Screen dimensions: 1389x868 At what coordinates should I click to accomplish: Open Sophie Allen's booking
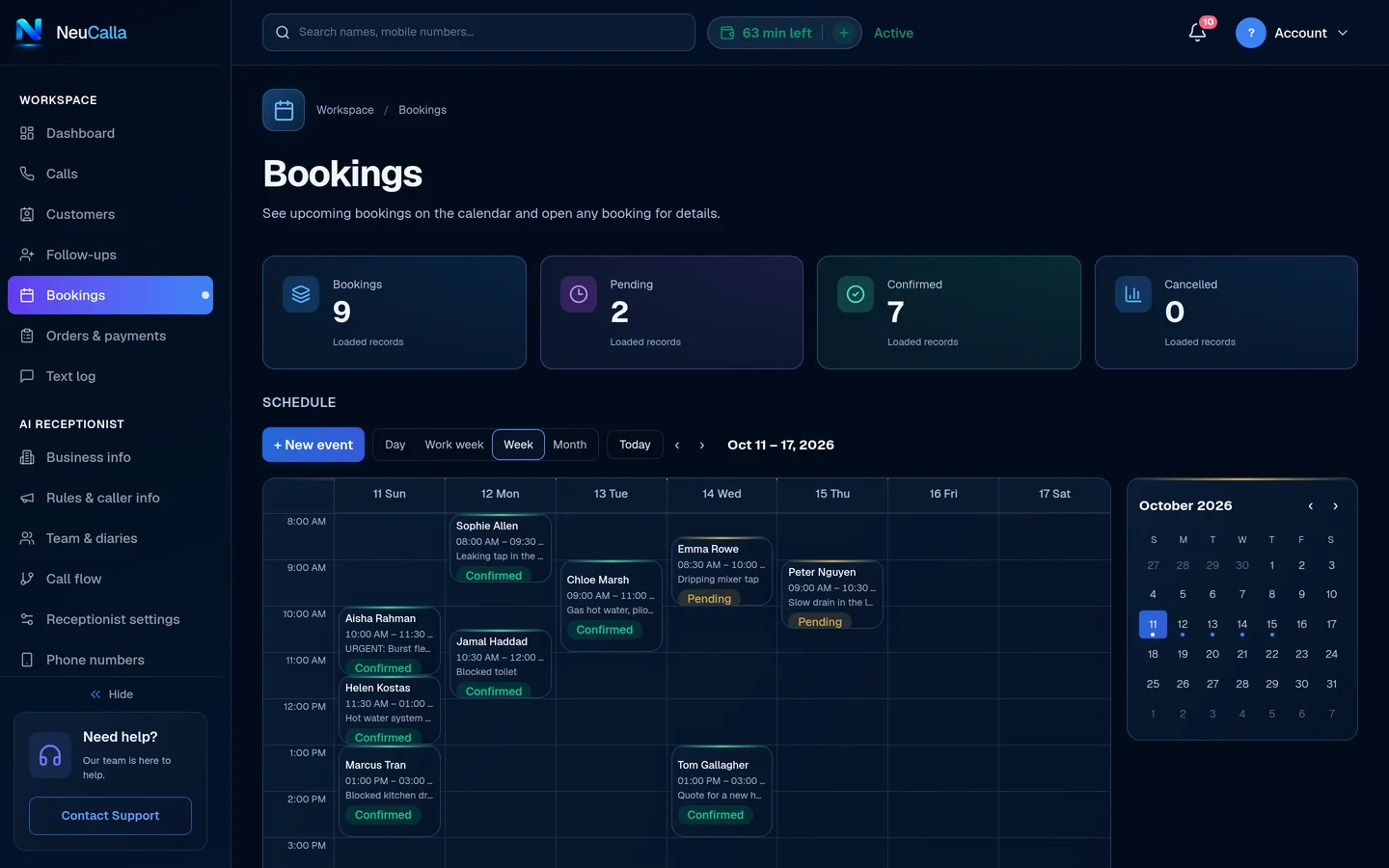click(500, 548)
